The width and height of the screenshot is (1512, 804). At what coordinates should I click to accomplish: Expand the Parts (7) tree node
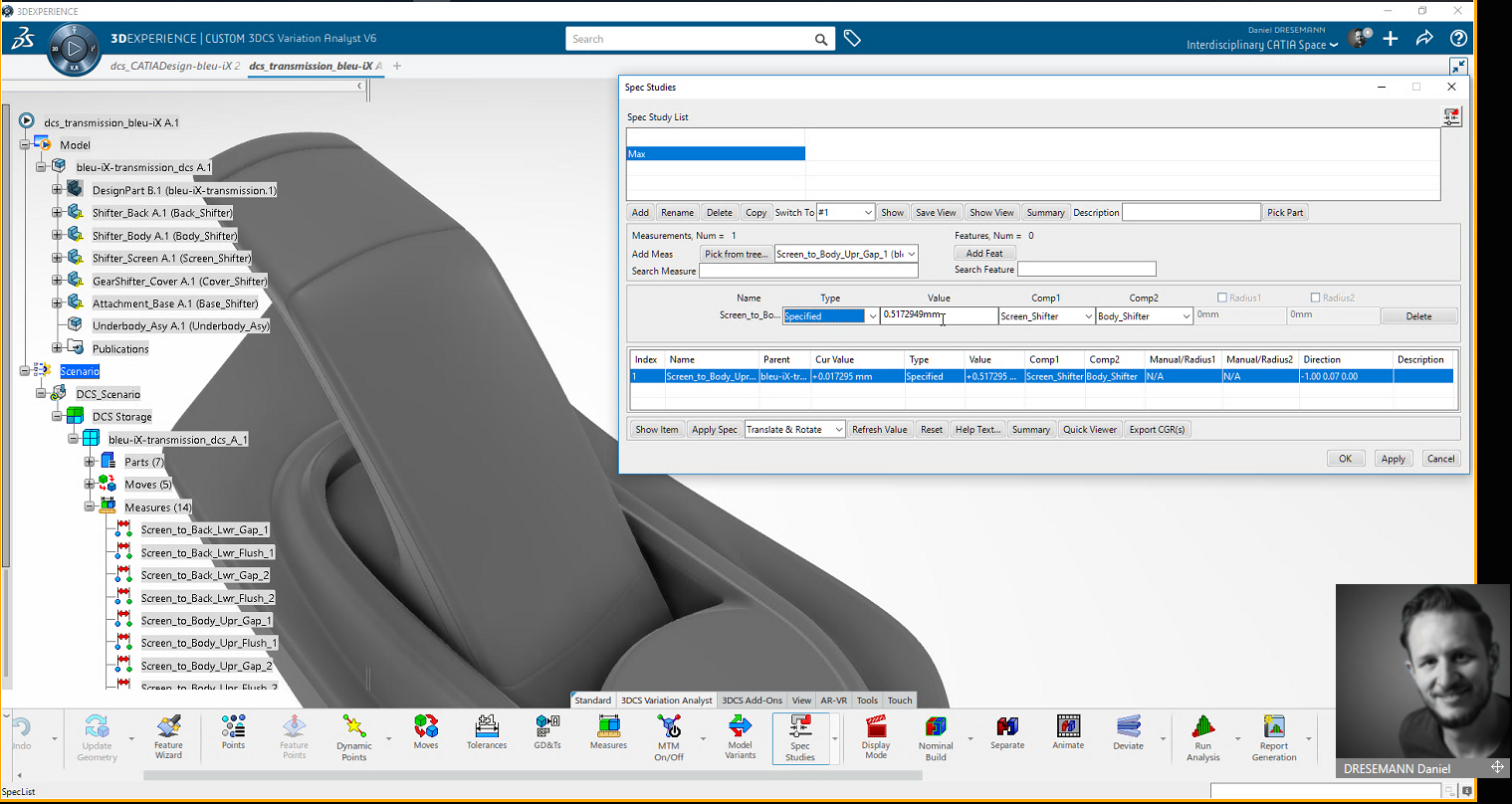click(x=90, y=462)
